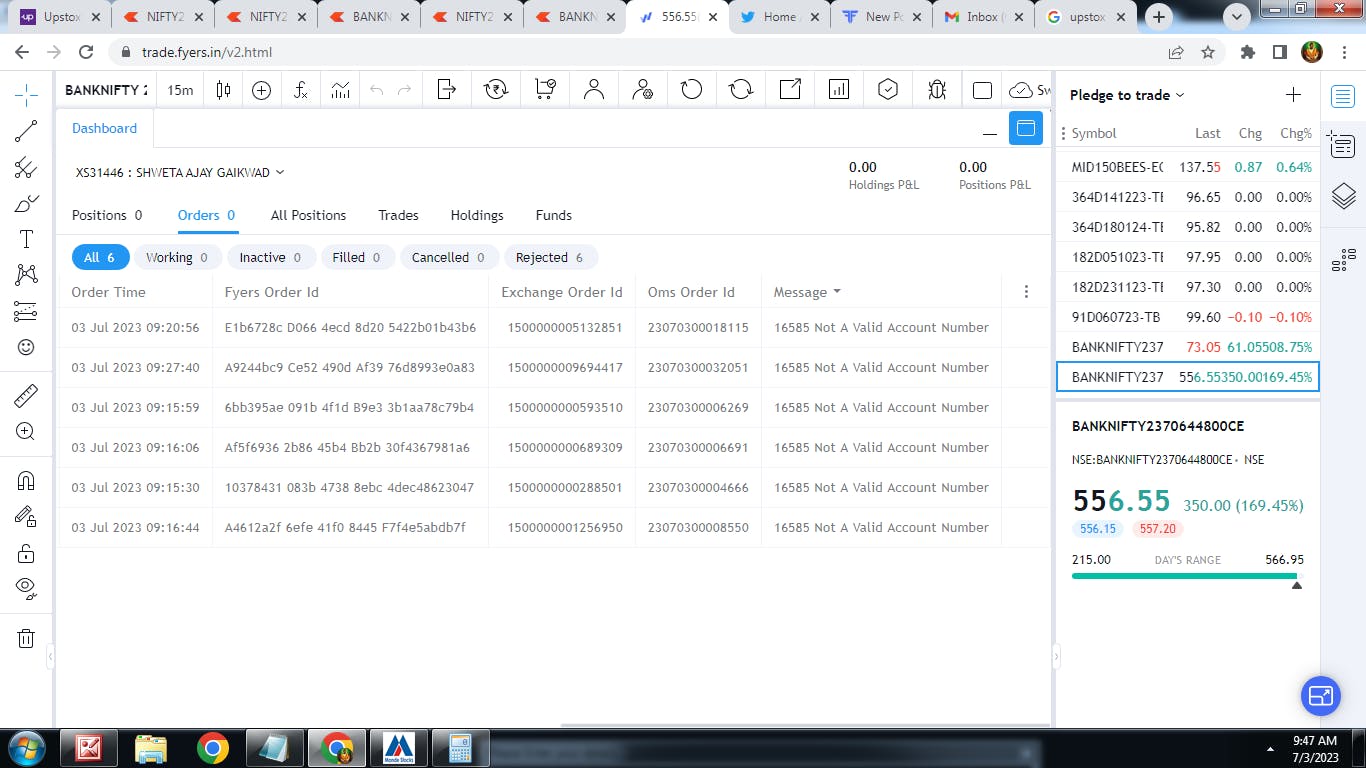Click the 557.20 ask price pill
Viewport: 1366px width, 768px height.
coord(1157,528)
